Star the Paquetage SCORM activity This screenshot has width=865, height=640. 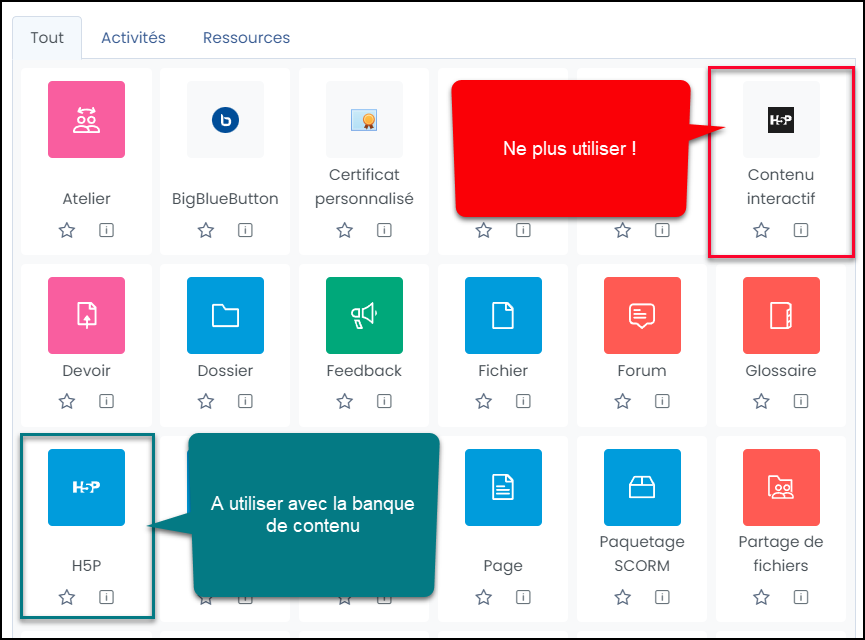623,597
